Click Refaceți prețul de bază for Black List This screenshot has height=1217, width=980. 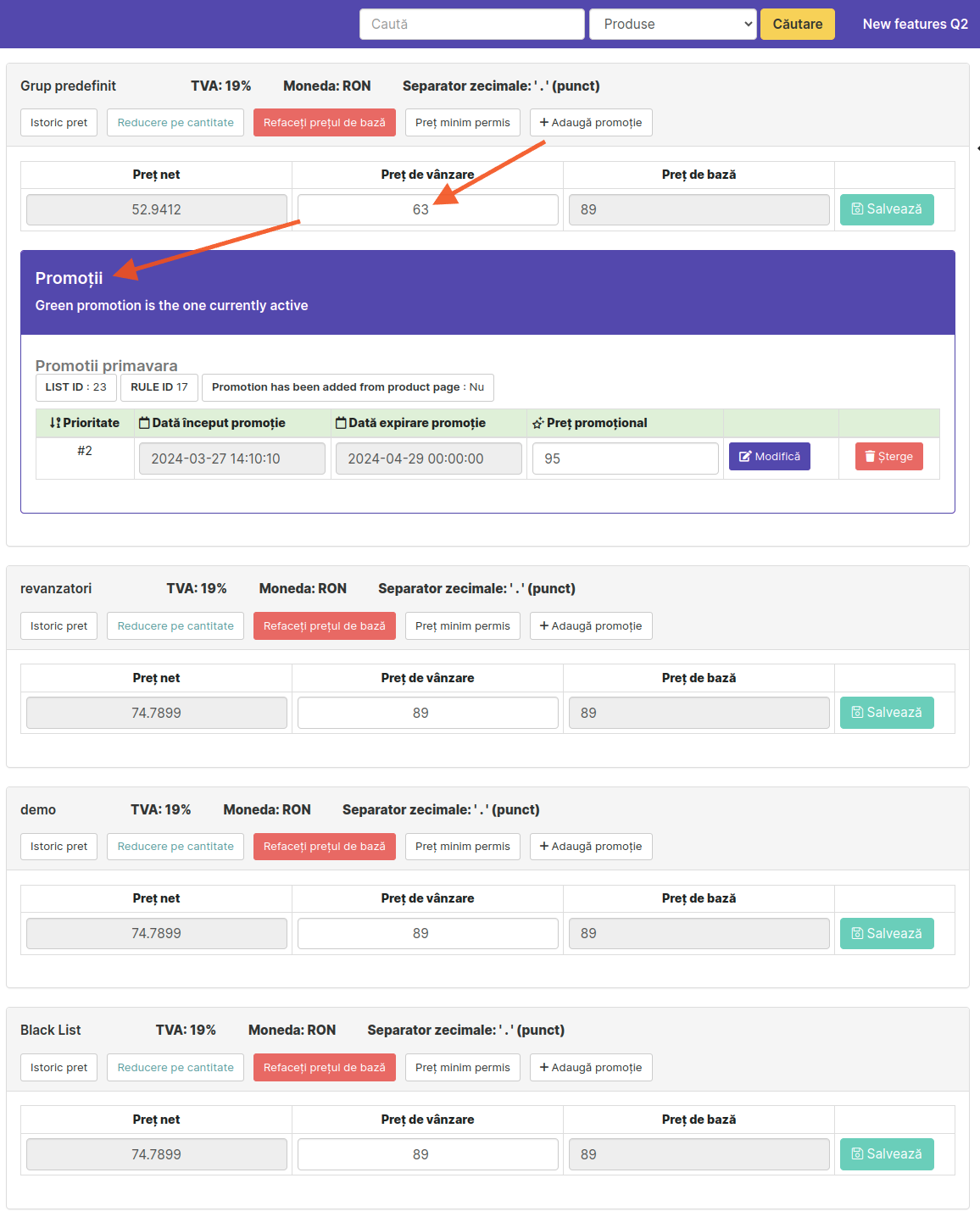pos(325,1068)
